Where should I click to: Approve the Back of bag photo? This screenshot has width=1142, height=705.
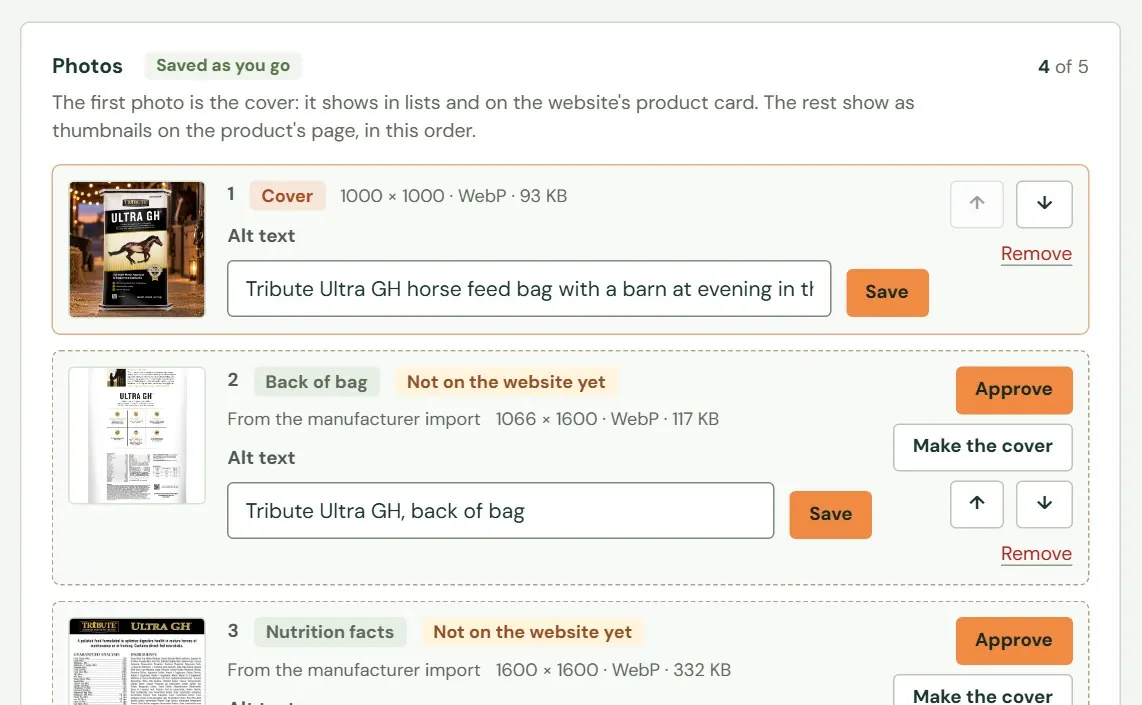[x=1014, y=390]
